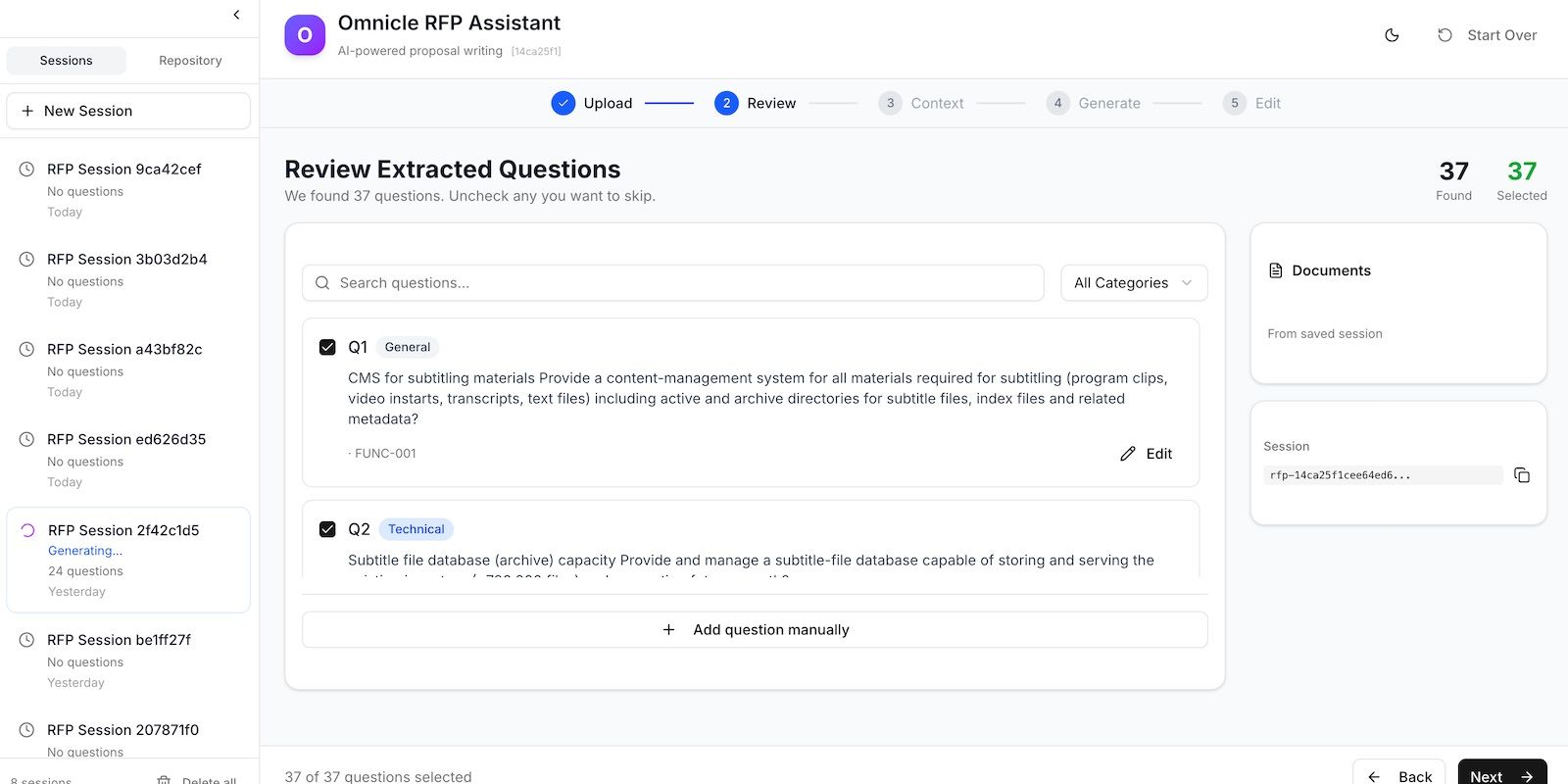This screenshot has height=784, width=1568.
Task: Click clock icon beside RFP Session be1ff27f
Action: point(27,640)
